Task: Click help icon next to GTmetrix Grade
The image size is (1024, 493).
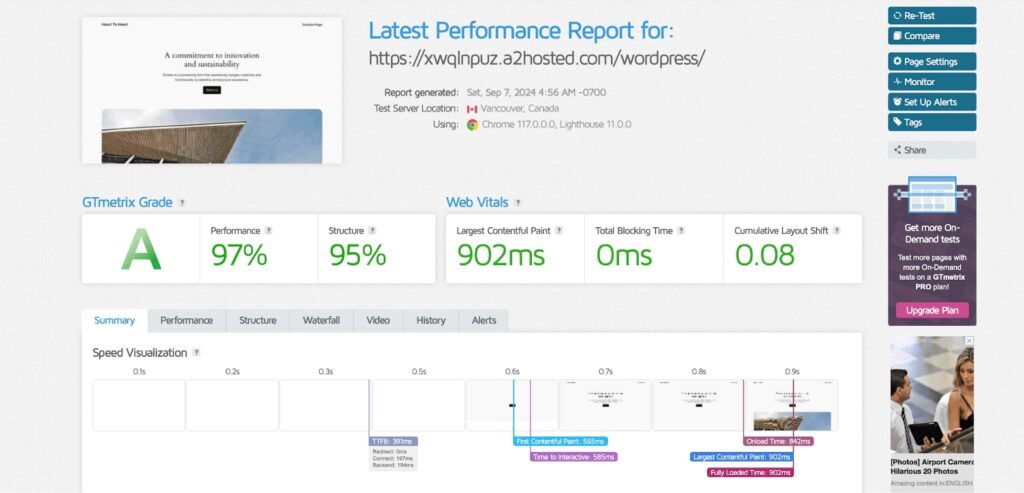Action: pos(182,202)
